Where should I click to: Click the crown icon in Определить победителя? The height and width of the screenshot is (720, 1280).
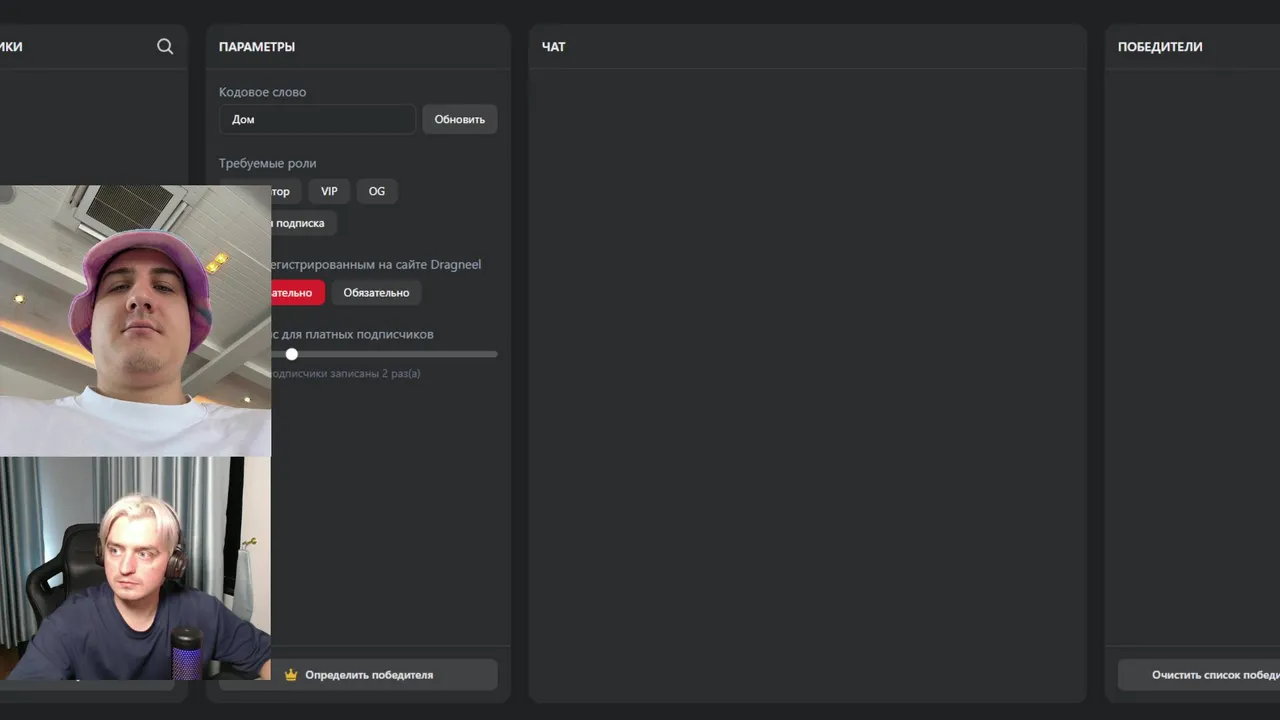point(291,675)
